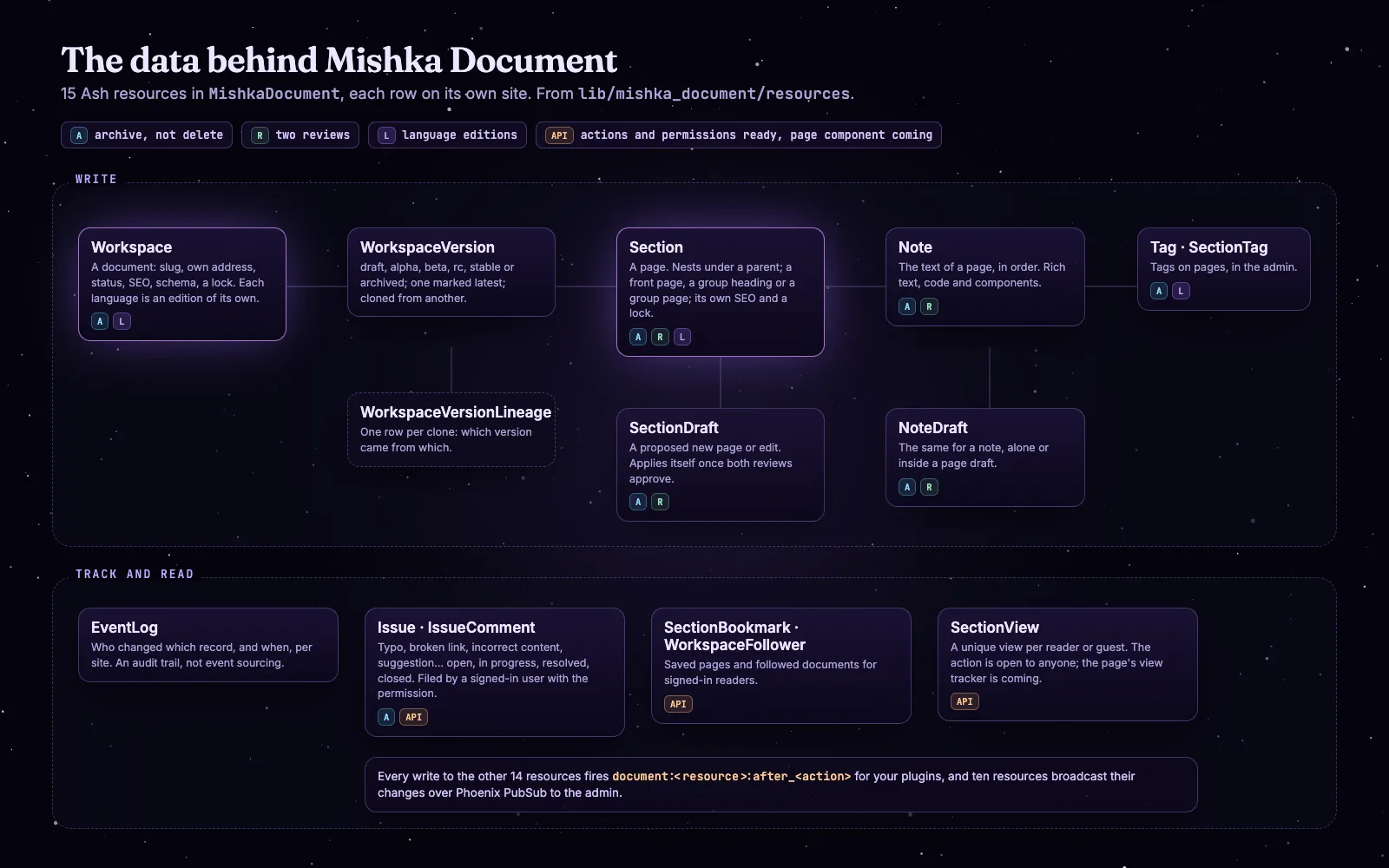
Task: Click 'A proposed new page or edit' description
Action: click(x=710, y=464)
